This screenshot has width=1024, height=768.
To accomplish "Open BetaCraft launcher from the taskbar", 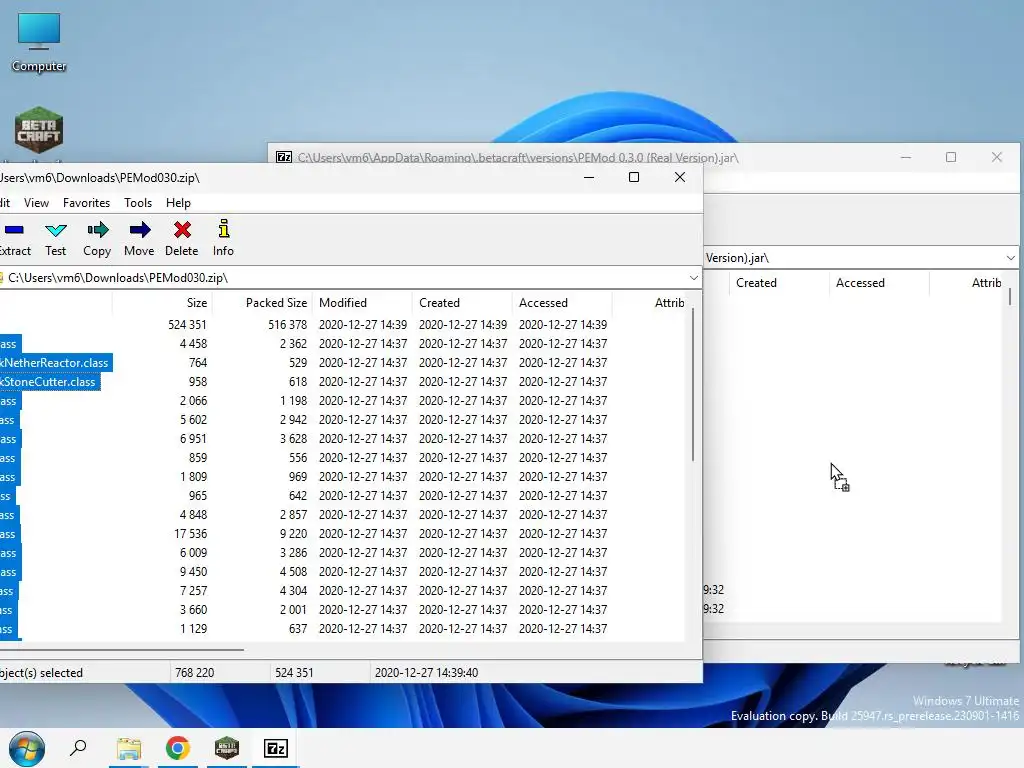I will coord(227,748).
